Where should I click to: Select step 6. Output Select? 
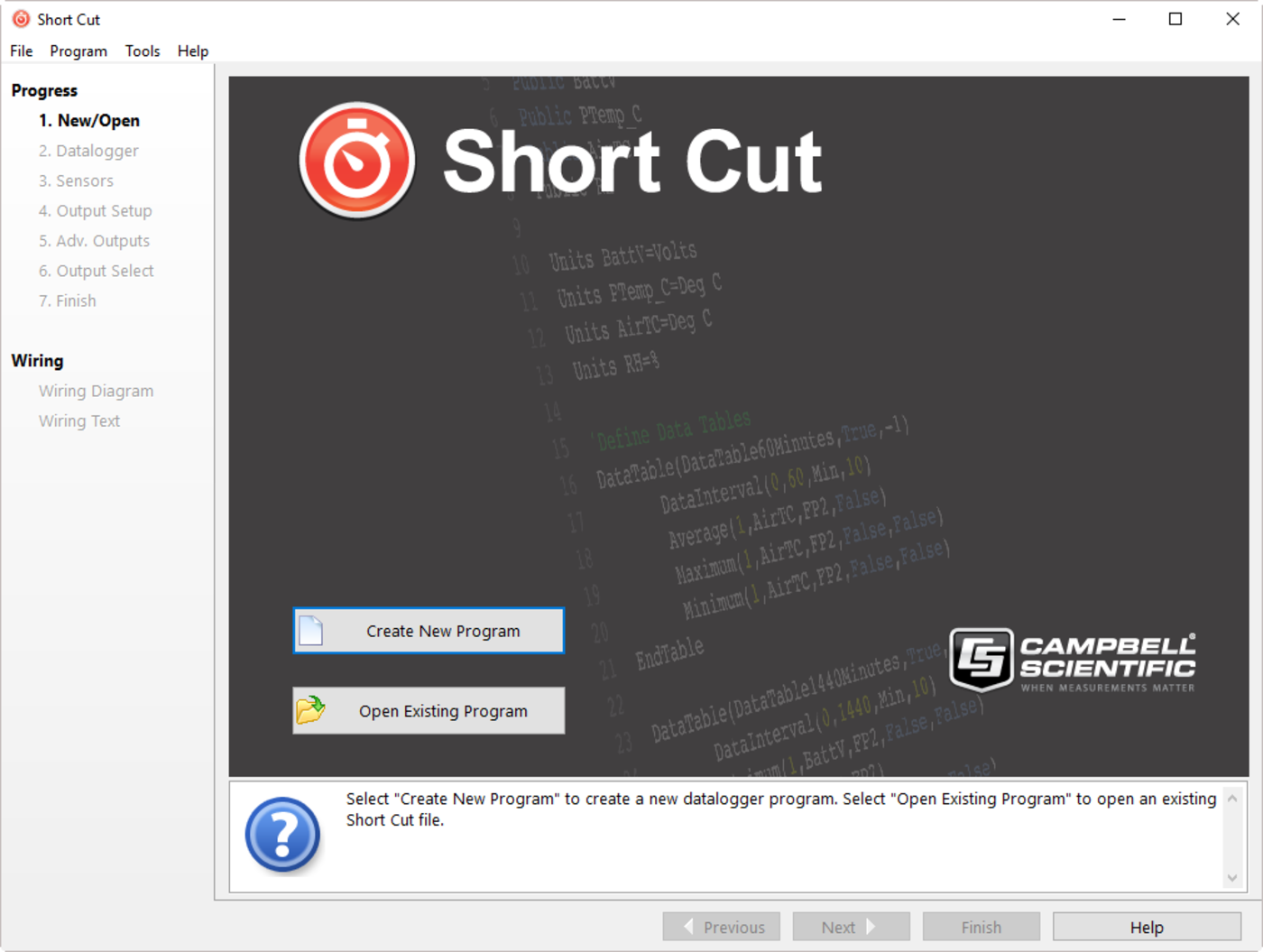[97, 271]
